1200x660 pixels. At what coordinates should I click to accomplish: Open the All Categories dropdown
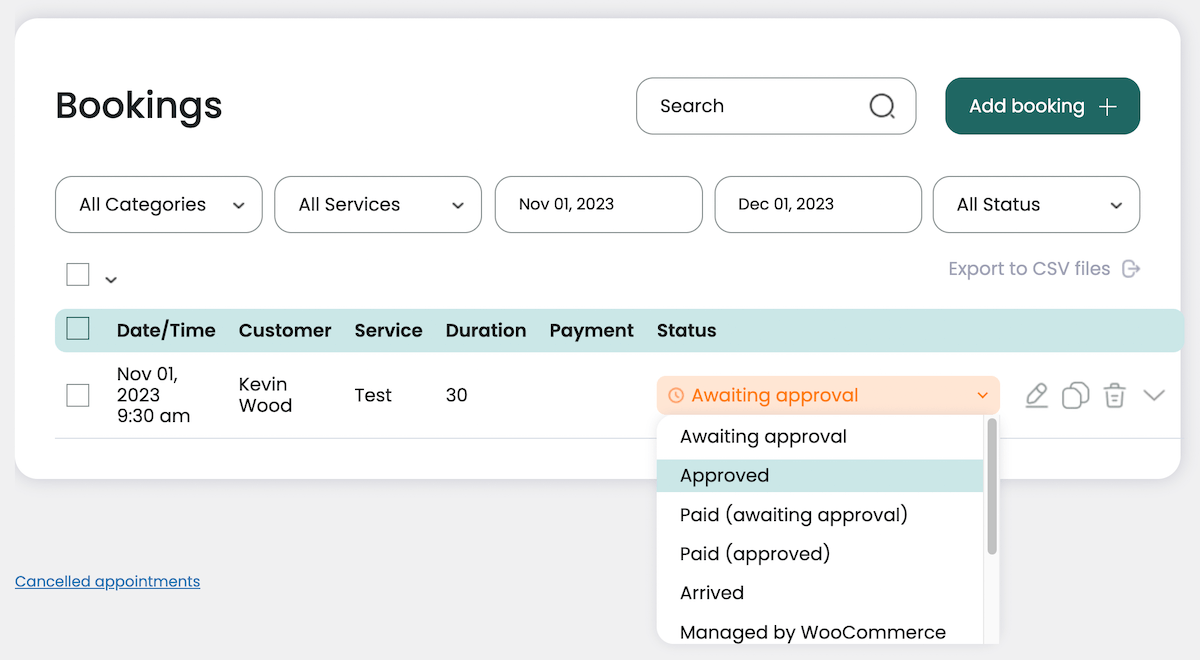(x=159, y=205)
